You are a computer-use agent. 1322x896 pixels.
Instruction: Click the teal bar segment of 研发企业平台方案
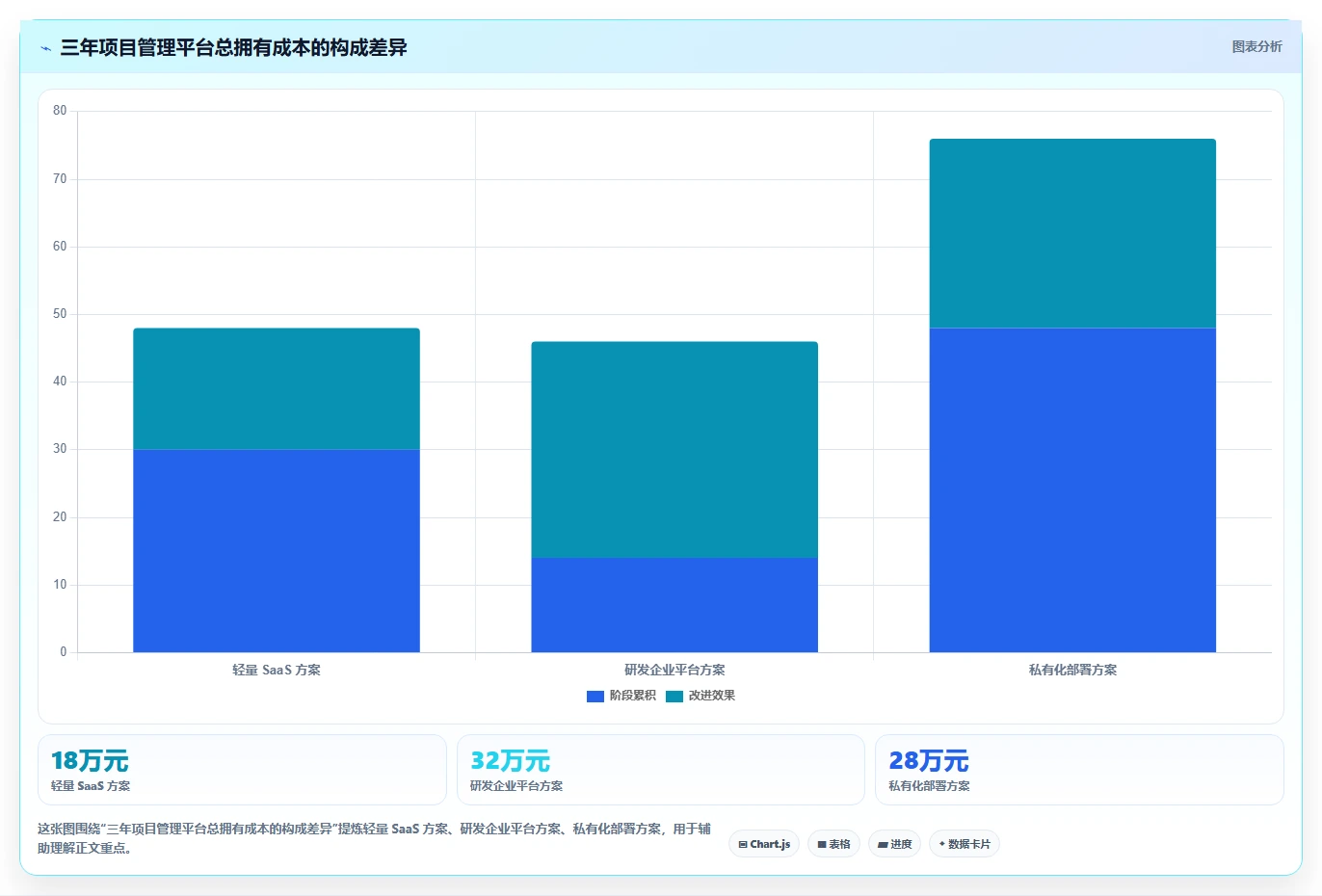(x=674, y=450)
